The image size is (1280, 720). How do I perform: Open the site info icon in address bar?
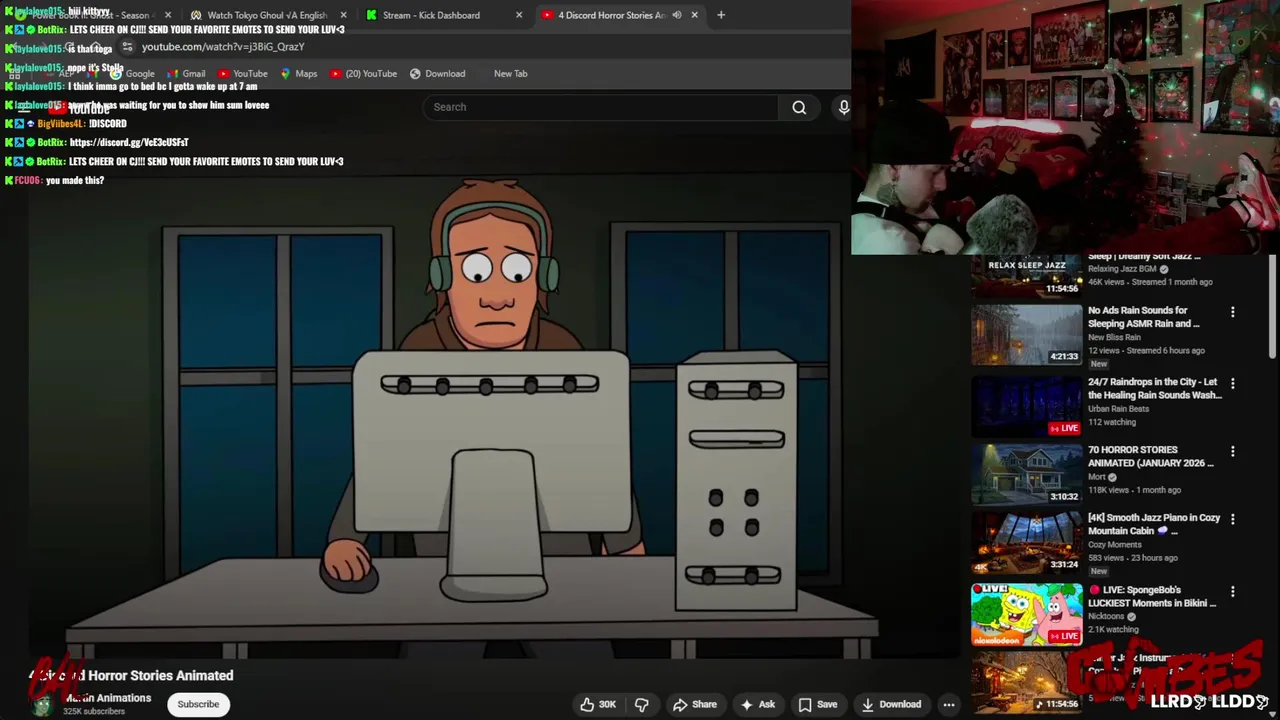pos(127,47)
